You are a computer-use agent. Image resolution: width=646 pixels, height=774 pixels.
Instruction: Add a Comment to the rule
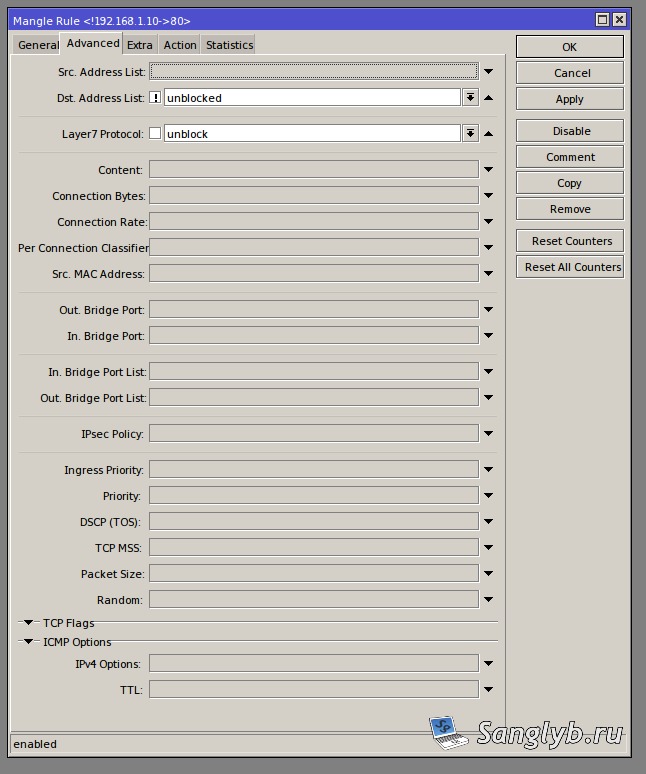coord(570,157)
